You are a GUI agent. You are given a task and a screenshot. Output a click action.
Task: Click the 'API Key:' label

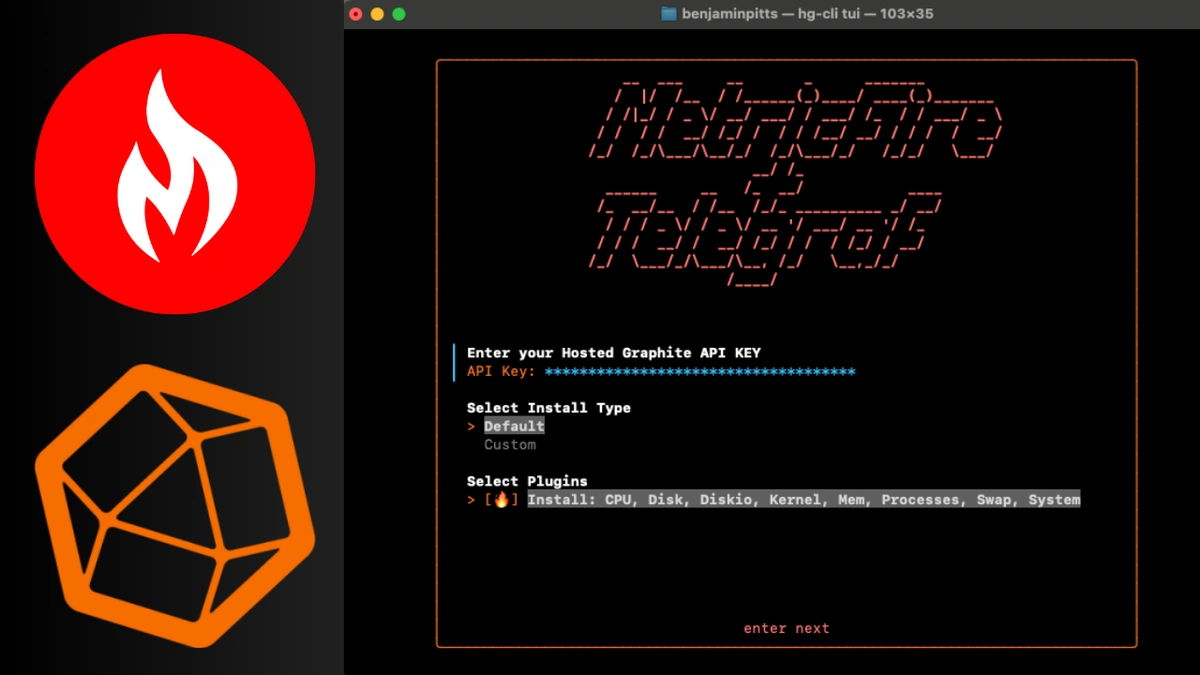(x=501, y=372)
